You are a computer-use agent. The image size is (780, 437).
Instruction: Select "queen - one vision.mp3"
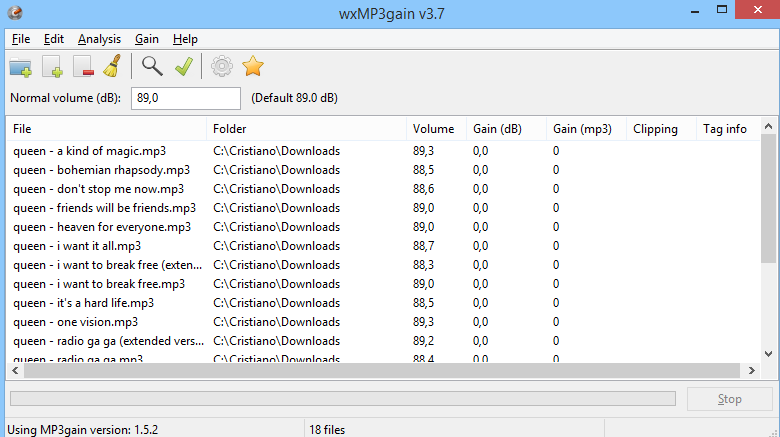76,322
